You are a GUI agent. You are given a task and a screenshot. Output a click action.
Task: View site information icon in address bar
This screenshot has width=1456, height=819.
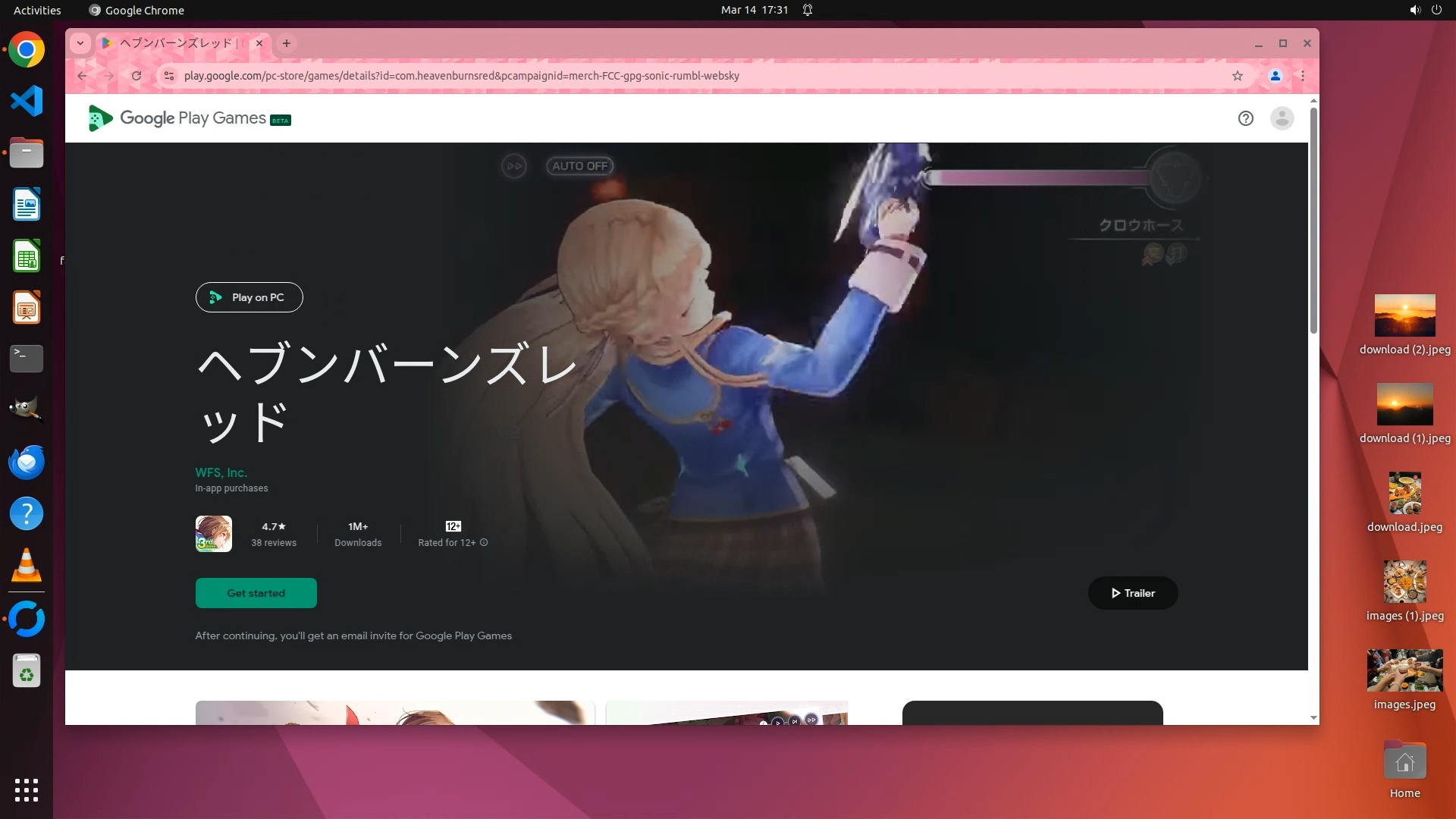[x=169, y=76]
